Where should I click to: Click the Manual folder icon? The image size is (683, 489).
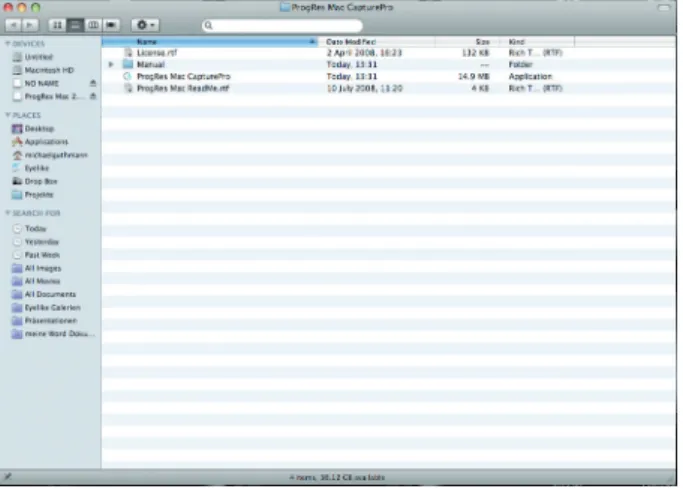tap(128, 64)
